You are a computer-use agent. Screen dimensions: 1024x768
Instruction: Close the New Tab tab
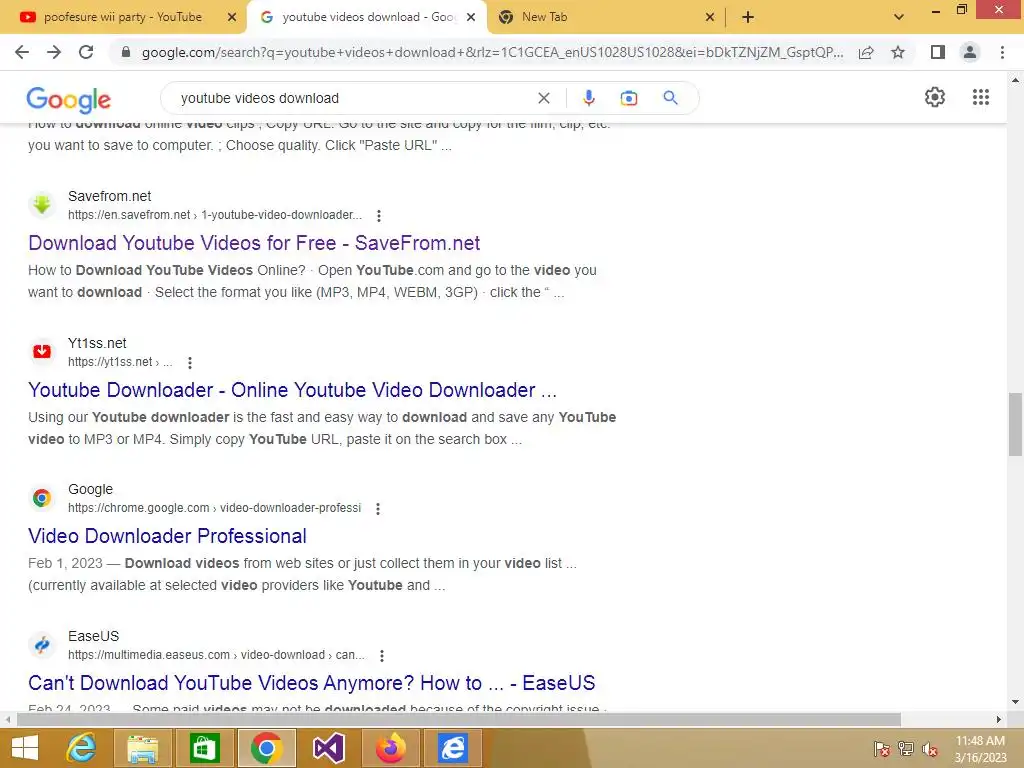[710, 18]
